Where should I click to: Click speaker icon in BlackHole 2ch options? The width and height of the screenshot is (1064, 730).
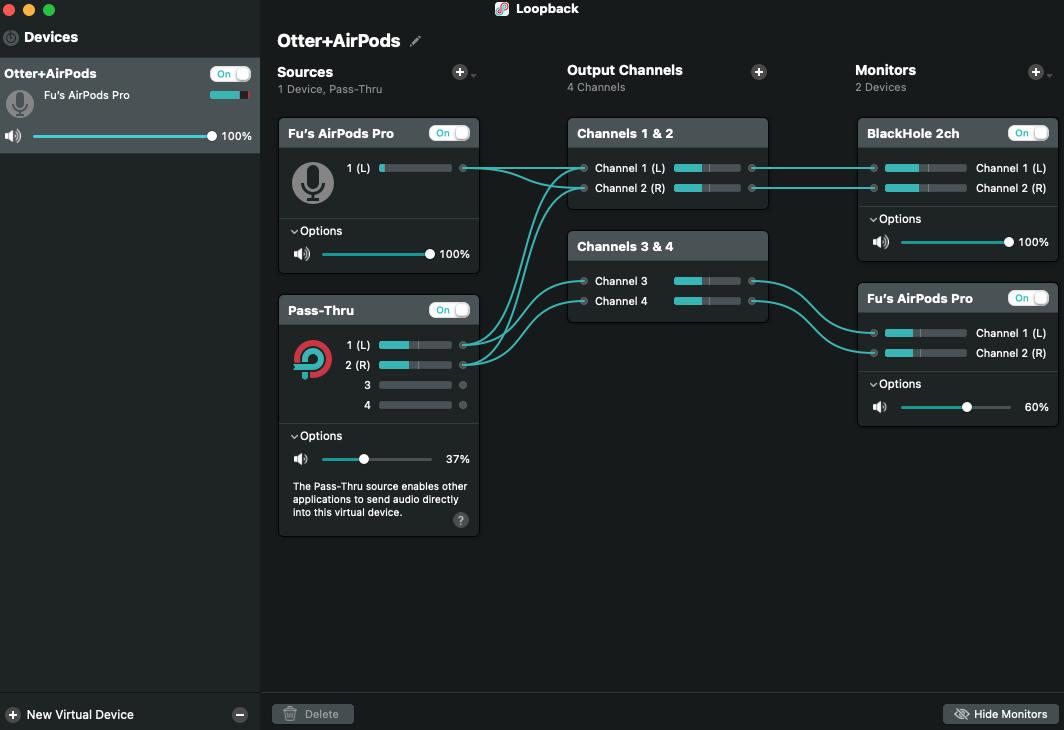point(881,242)
